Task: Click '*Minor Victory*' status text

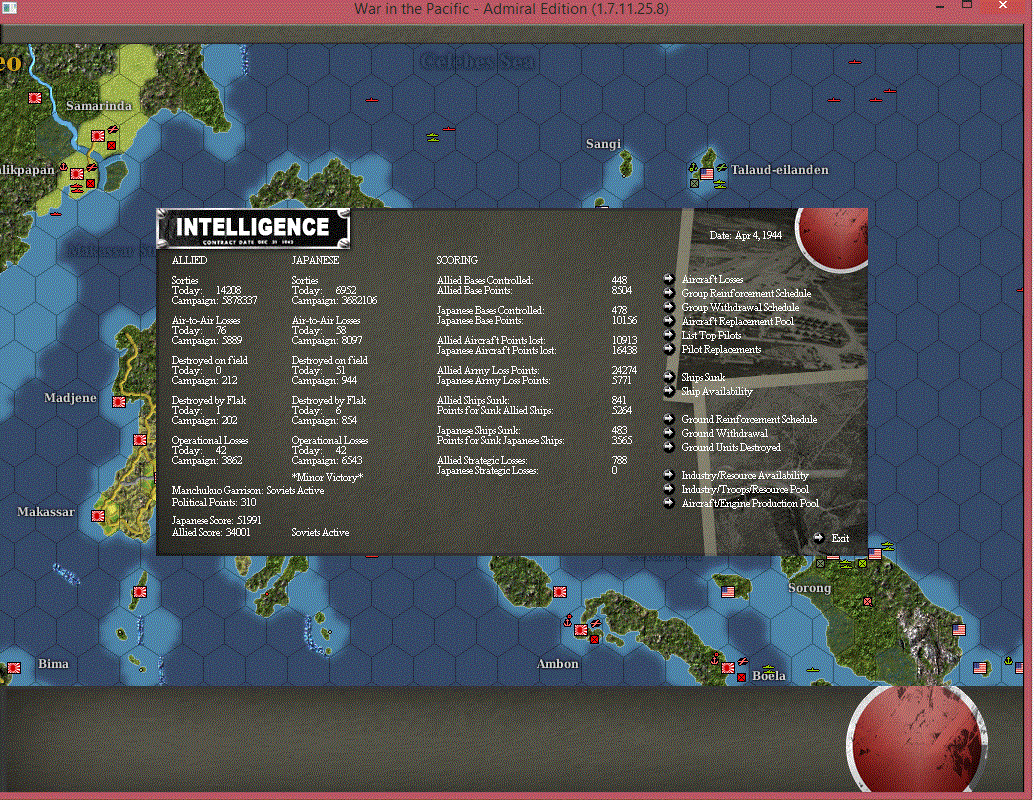Action: (x=327, y=477)
